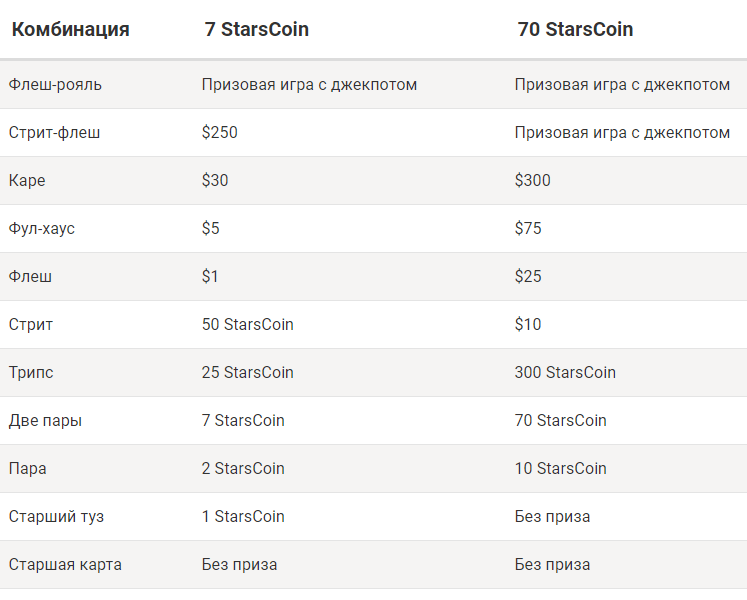Select the Две пары combination label
The height and width of the screenshot is (600, 747).
coord(45,421)
